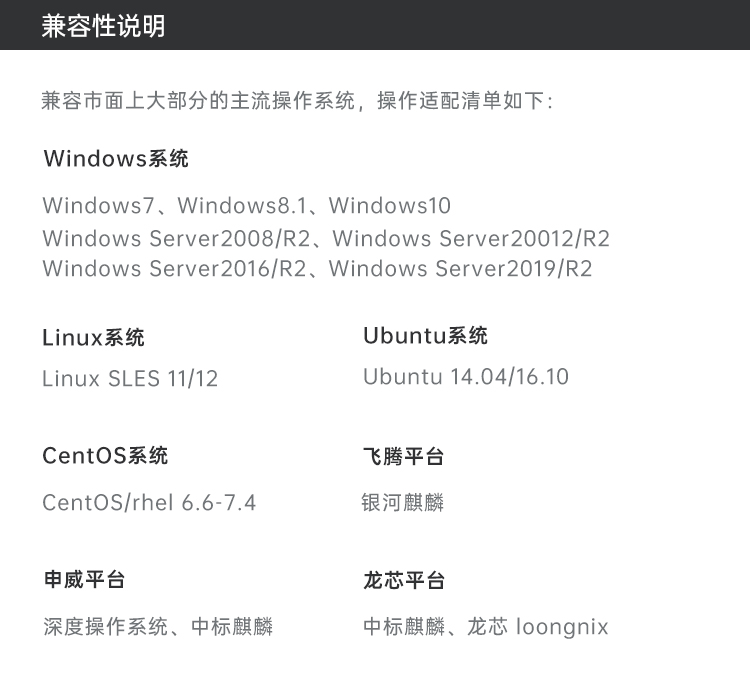Click the 中标麒麟、龙芯 loongnix entry
The height and width of the screenshot is (699, 750).
pyautogui.click(x=485, y=627)
